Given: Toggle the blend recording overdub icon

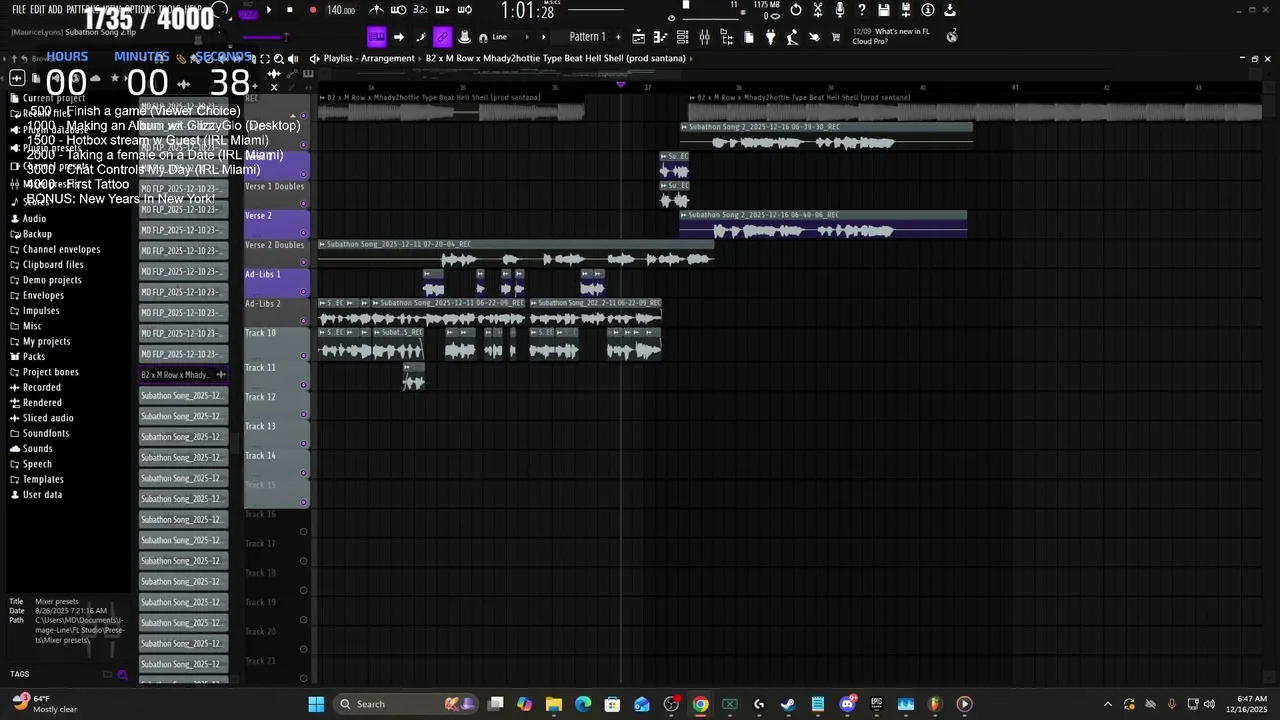Looking at the screenshot, I should pyautogui.click(x=442, y=10).
